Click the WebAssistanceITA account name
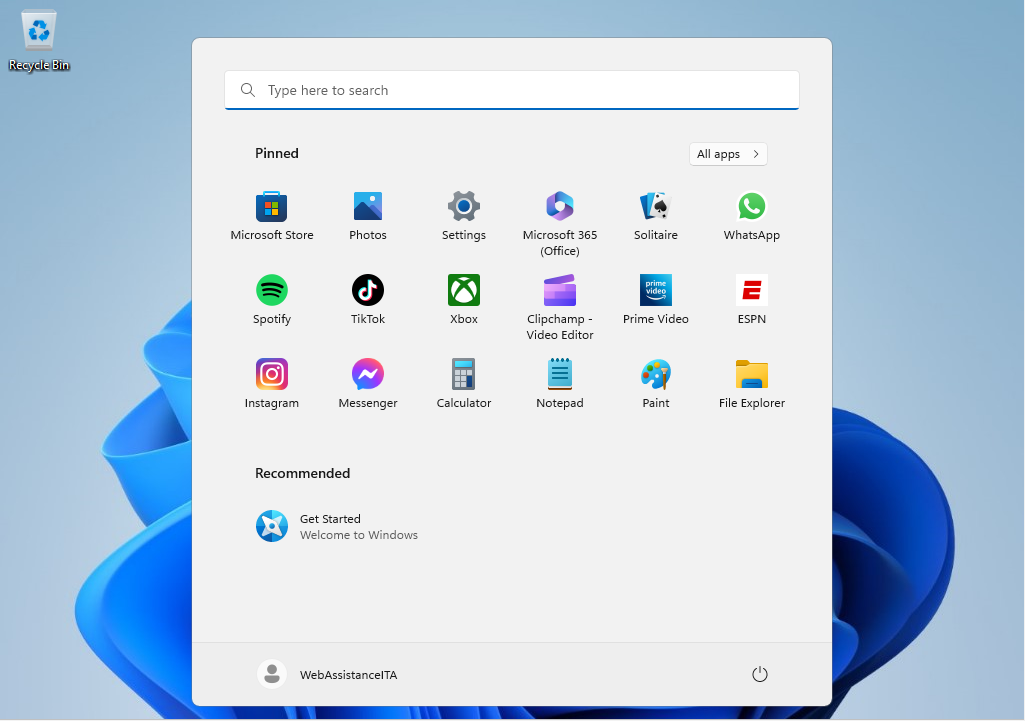This screenshot has height=721, width=1025. 348,675
